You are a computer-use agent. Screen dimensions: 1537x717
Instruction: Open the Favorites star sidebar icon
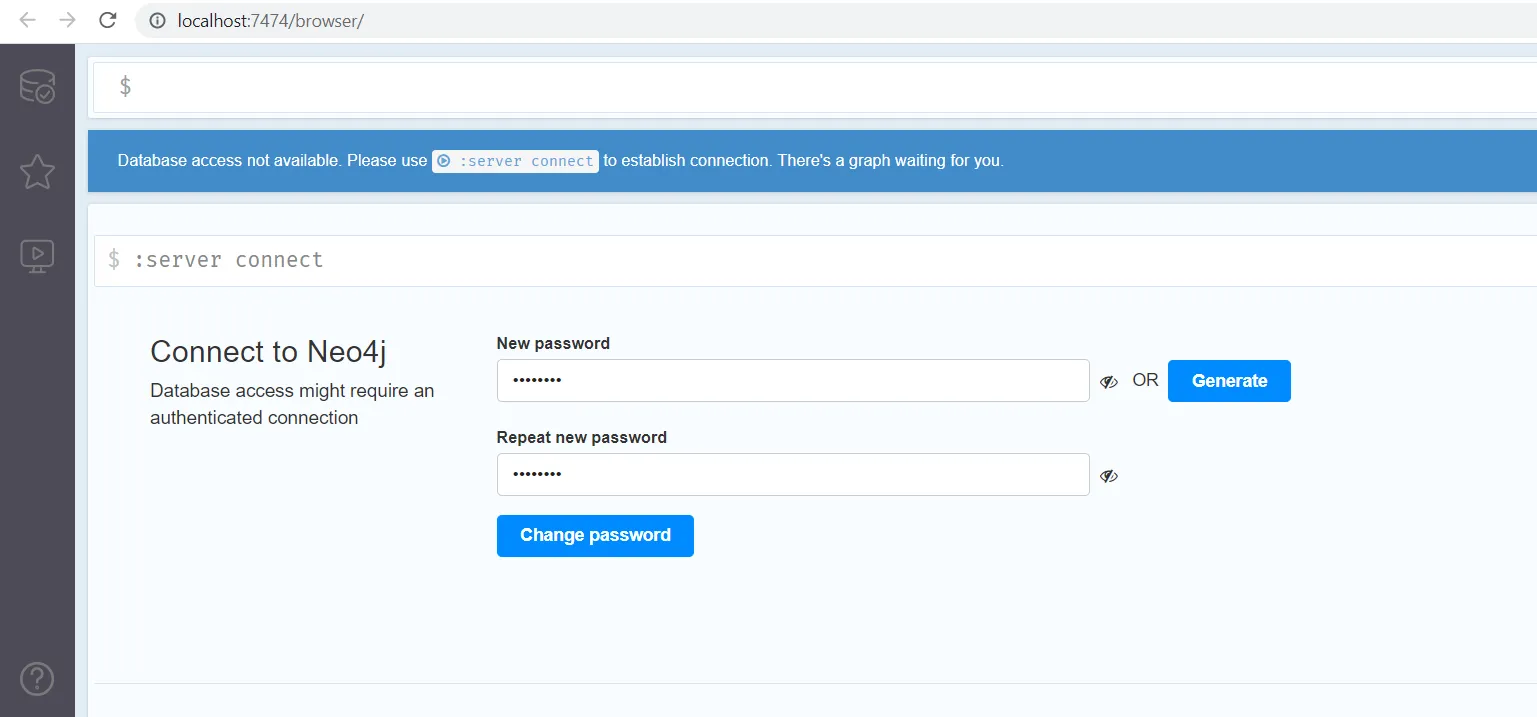coord(37,172)
